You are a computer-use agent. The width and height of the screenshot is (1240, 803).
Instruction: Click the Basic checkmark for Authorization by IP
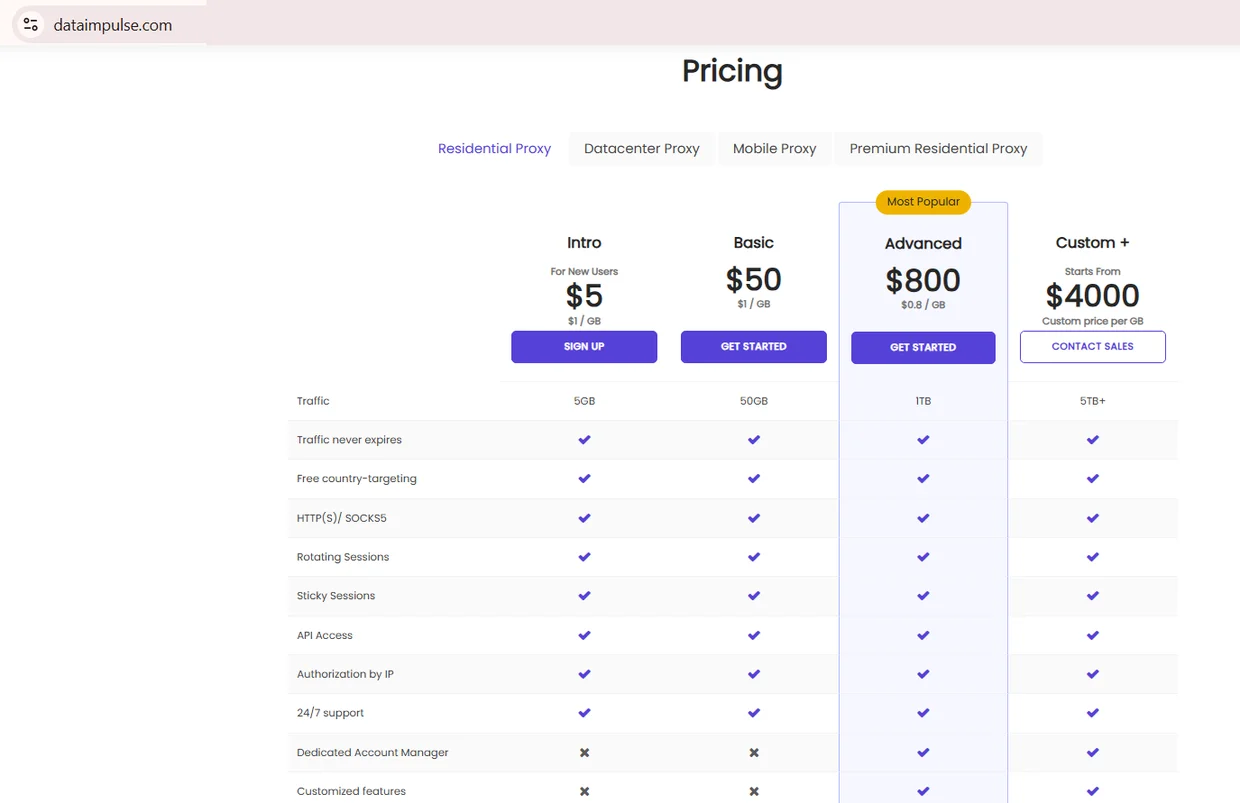click(754, 673)
